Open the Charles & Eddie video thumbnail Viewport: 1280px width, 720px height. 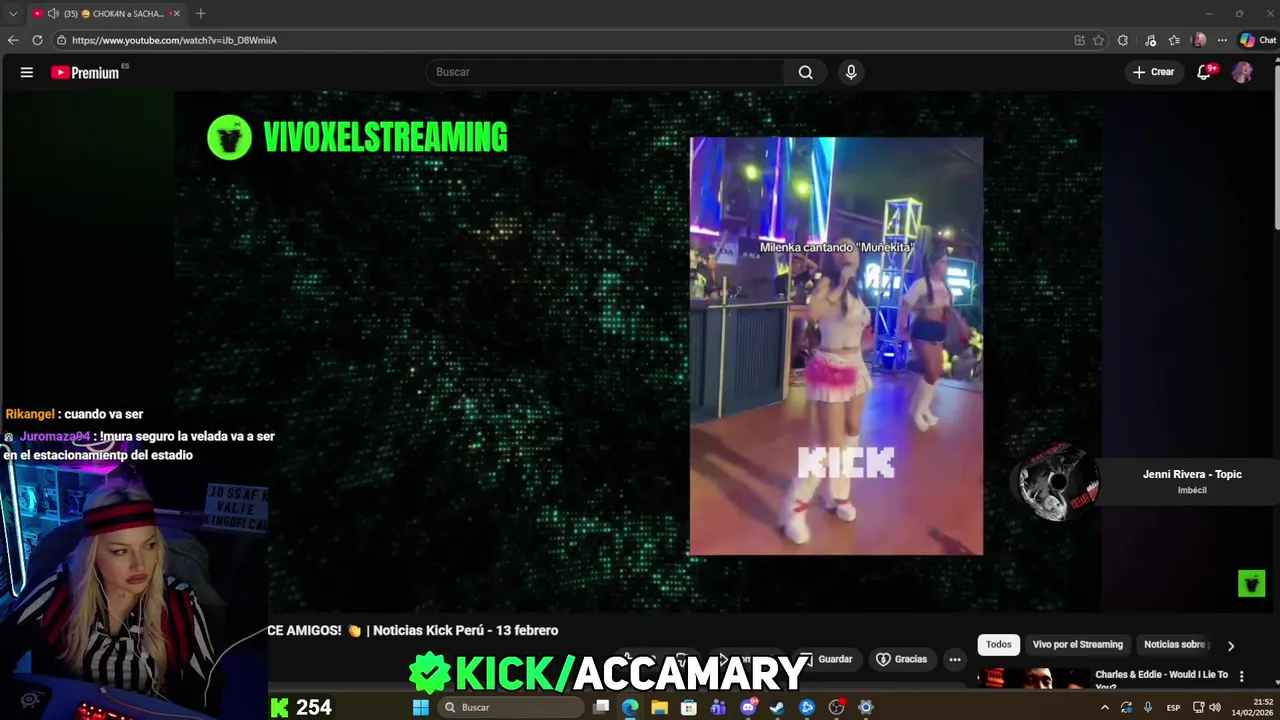pyautogui.click(x=1033, y=679)
